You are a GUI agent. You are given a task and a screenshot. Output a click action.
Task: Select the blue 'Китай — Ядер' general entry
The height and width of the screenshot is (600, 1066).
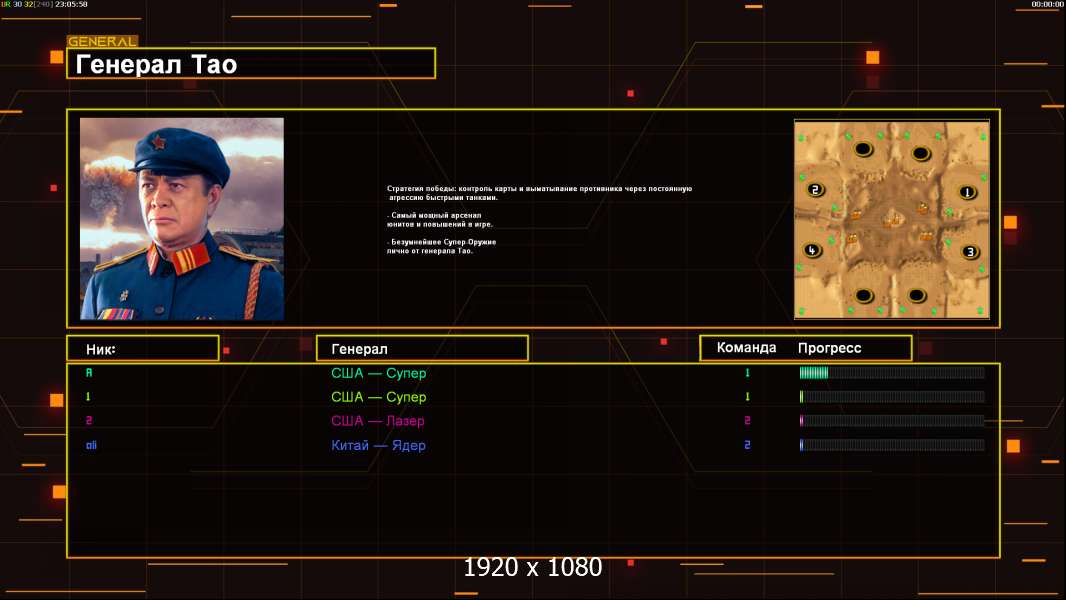379,445
